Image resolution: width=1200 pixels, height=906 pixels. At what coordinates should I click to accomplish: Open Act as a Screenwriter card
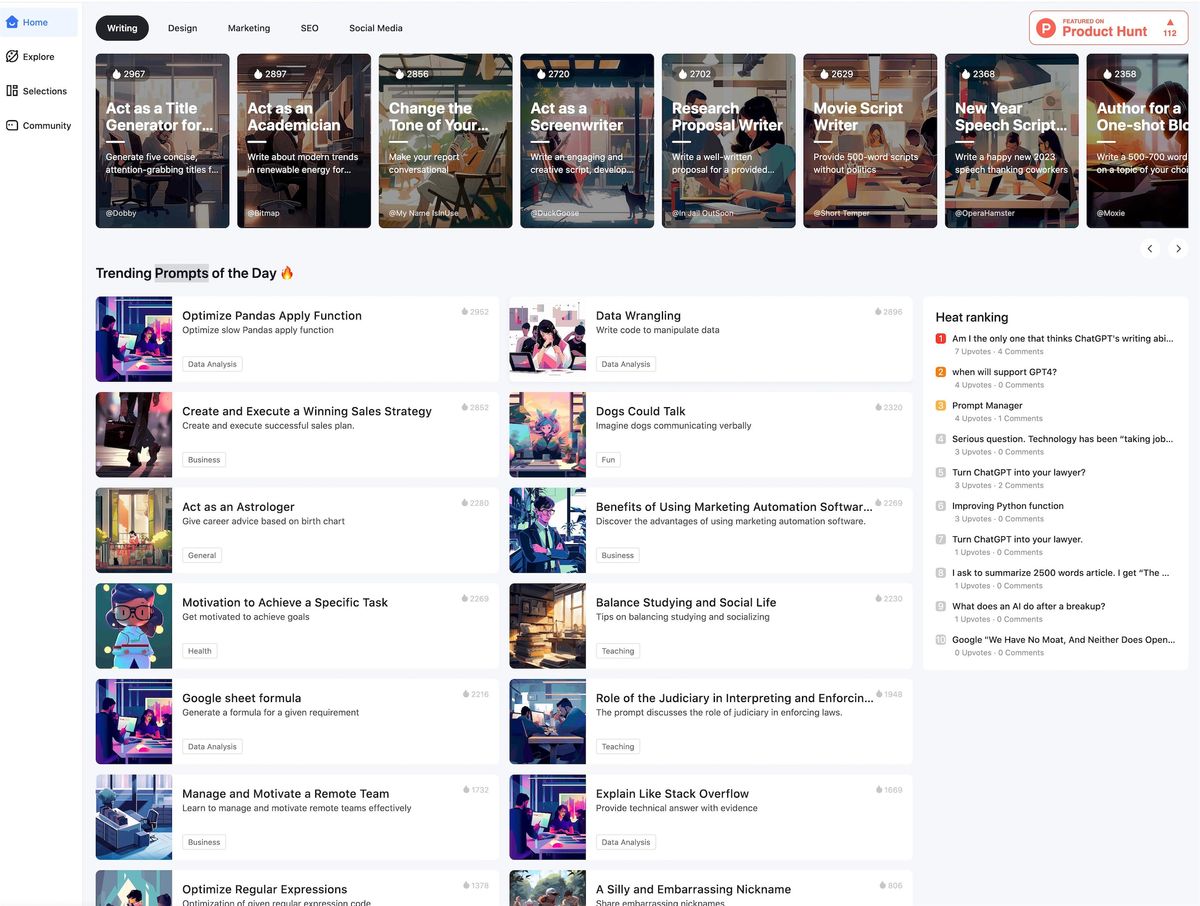(587, 141)
